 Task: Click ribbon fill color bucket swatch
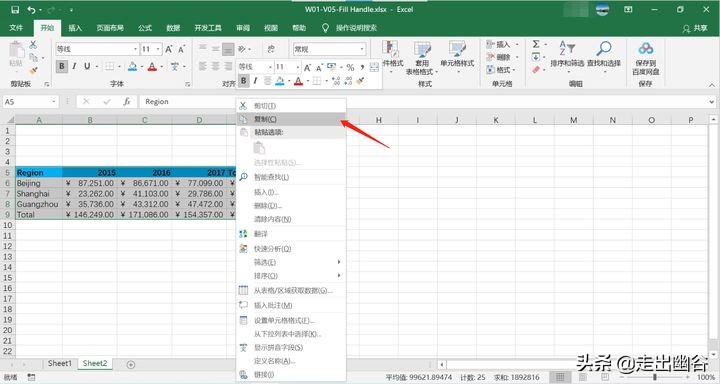(x=132, y=67)
